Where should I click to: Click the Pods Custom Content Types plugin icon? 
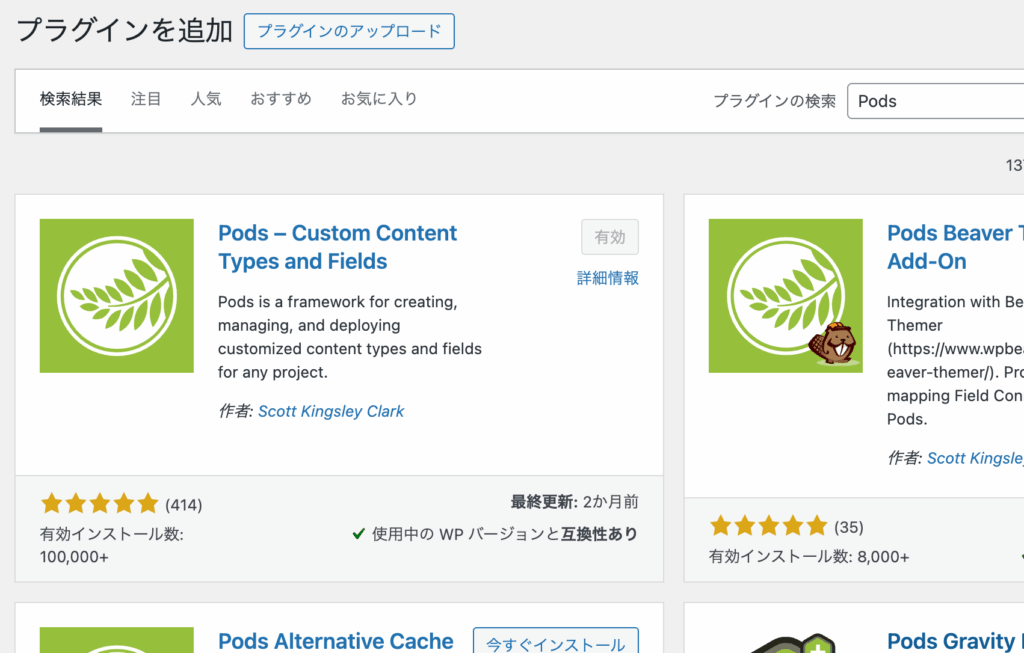pyautogui.click(x=116, y=296)
